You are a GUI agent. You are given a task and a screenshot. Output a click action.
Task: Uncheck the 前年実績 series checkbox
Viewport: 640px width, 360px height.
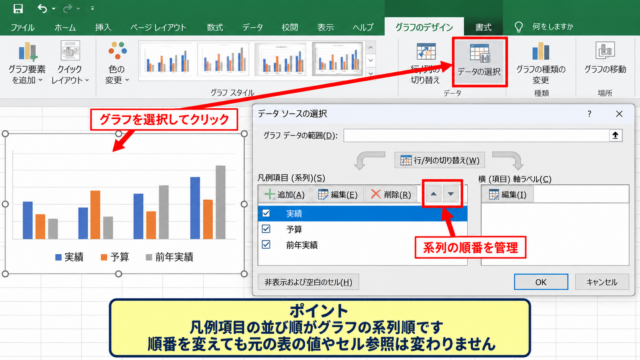[266, 244]
